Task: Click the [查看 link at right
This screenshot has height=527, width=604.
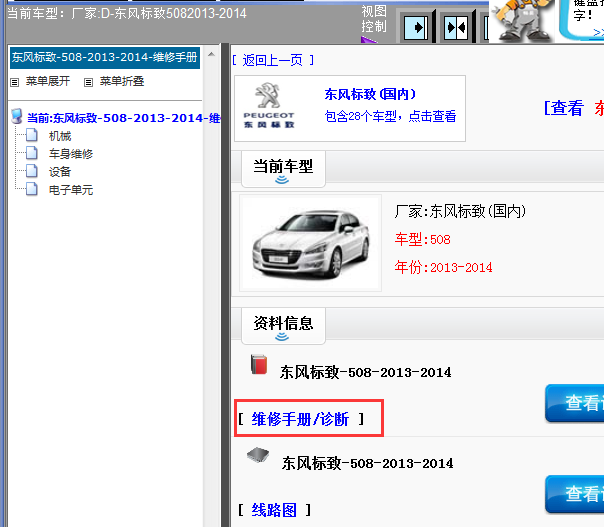Action: click(x=564, y=108)
